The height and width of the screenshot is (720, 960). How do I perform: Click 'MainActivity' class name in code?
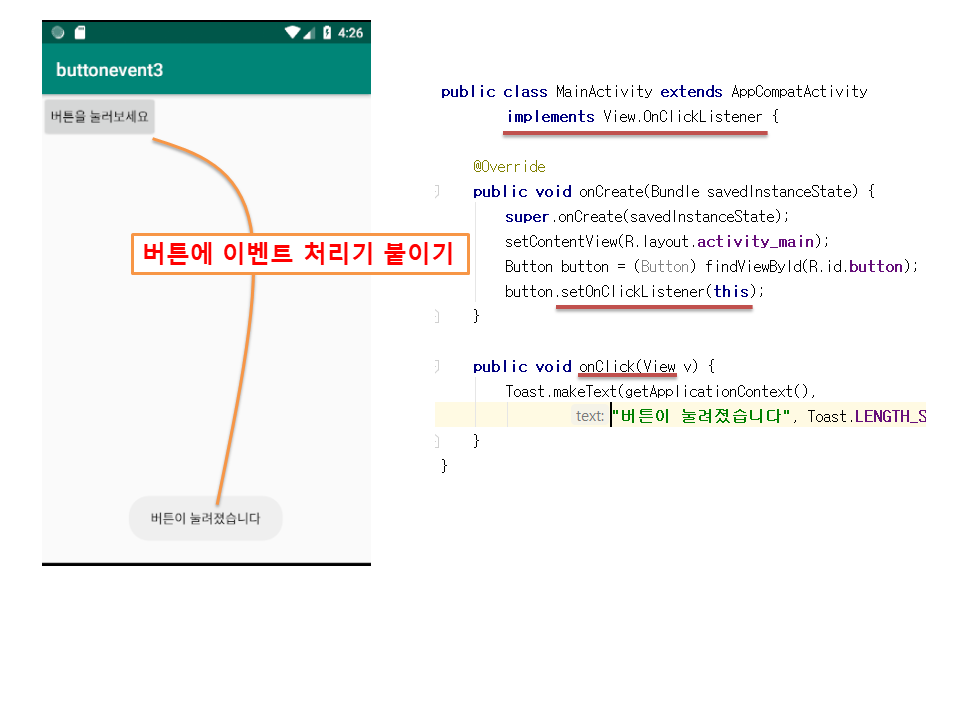tap(604, 92)
